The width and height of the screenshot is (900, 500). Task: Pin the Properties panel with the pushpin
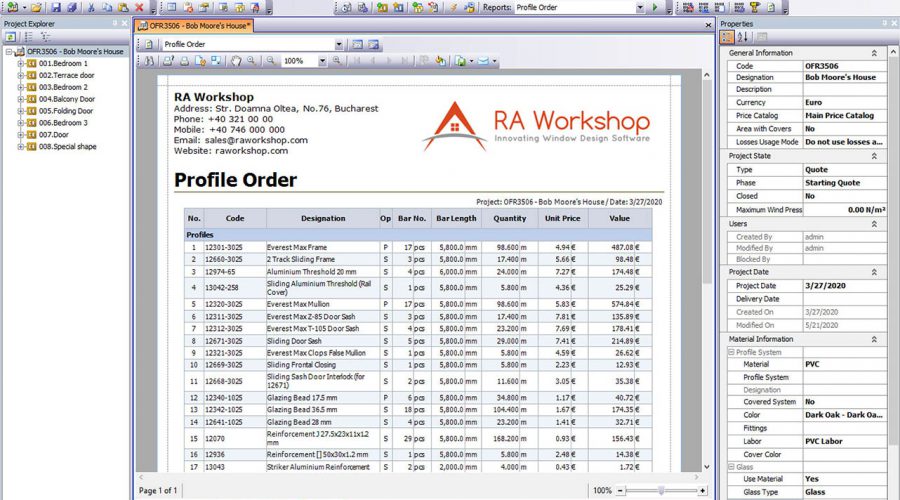coord(884,23)
